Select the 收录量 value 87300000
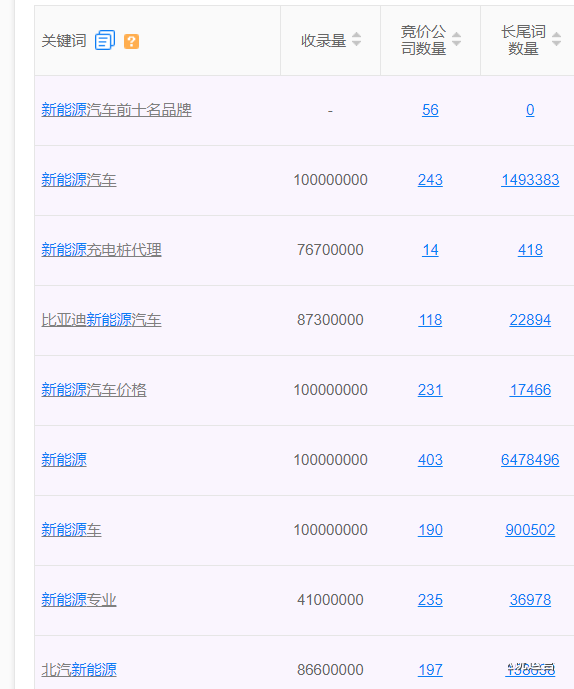The image size is (574, 689). [x=330, y=319]
